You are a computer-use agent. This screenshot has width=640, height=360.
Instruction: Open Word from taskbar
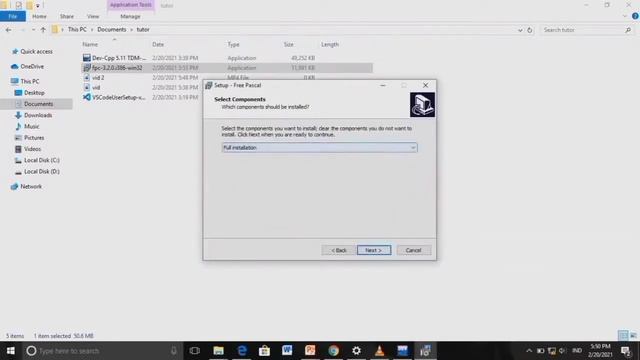pos(287,351)
